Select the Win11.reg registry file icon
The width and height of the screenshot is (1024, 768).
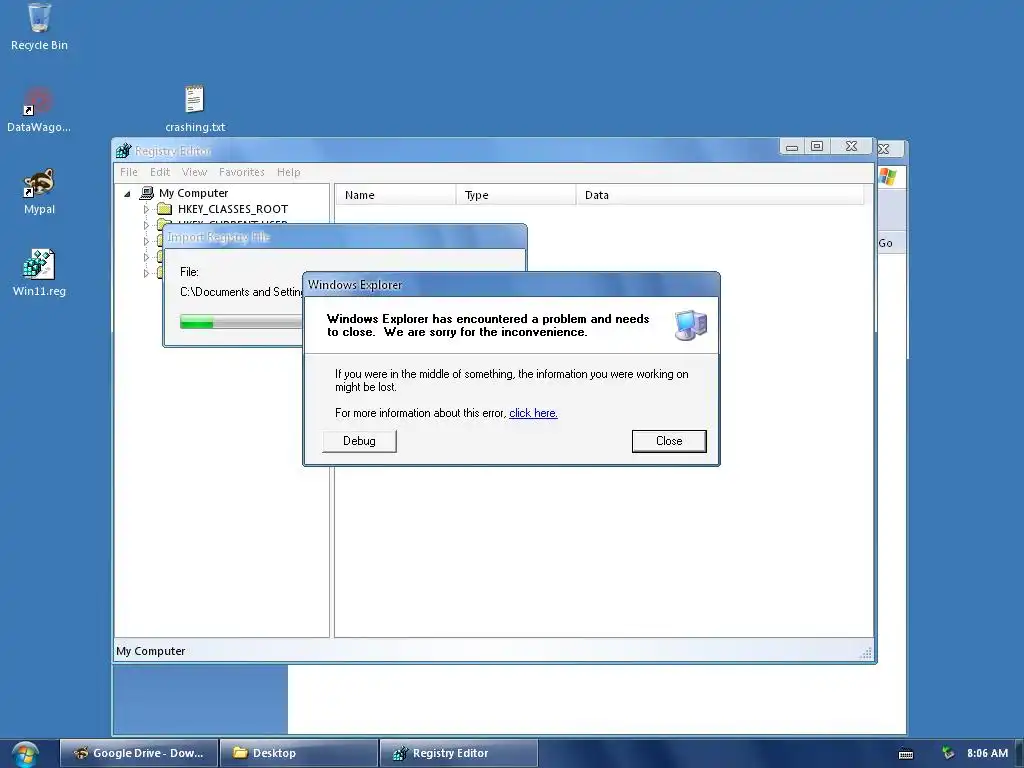coord(39,264)
